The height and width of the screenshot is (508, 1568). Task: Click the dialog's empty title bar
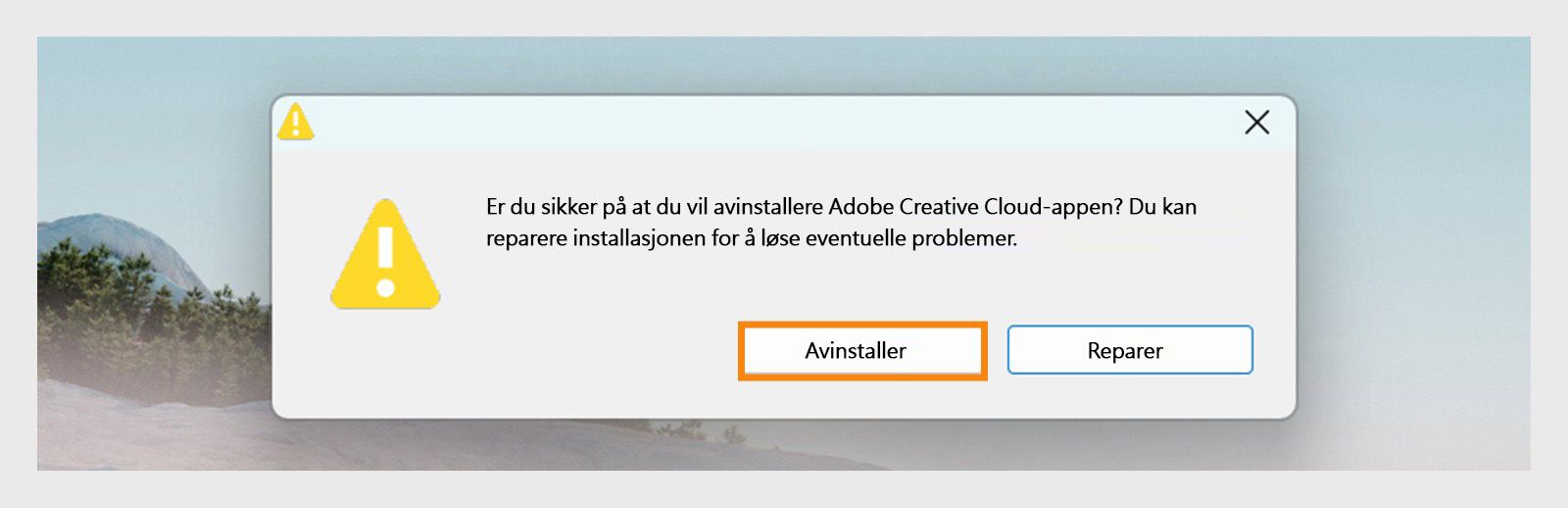click(x=764, y=124)
